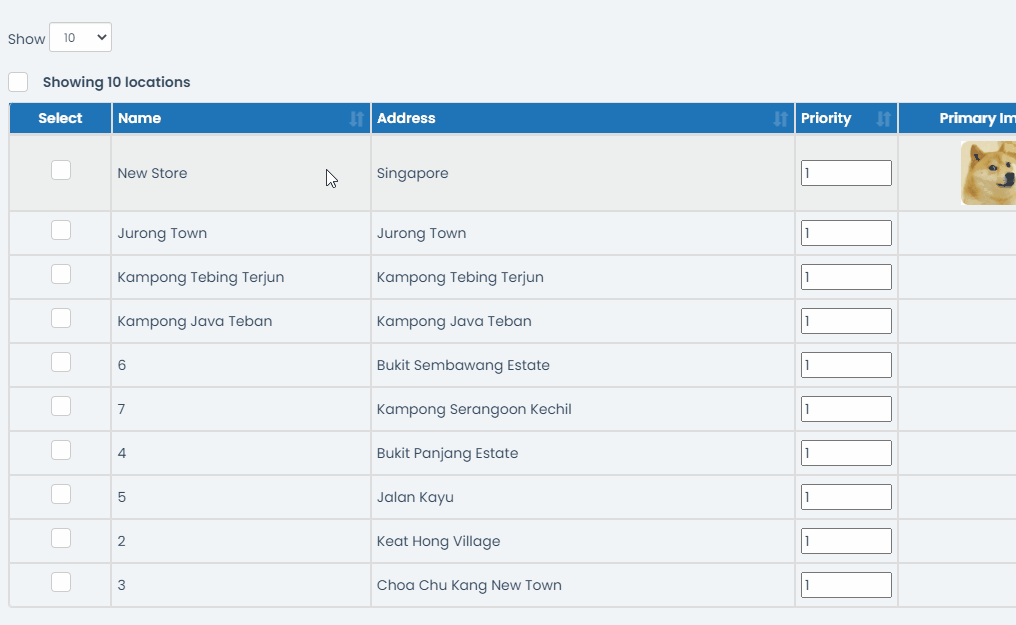The width and height of the screenshot is (1016, 625).
Task: Check the Choa Chu Kang New Town row
Action: pos(61,582)
